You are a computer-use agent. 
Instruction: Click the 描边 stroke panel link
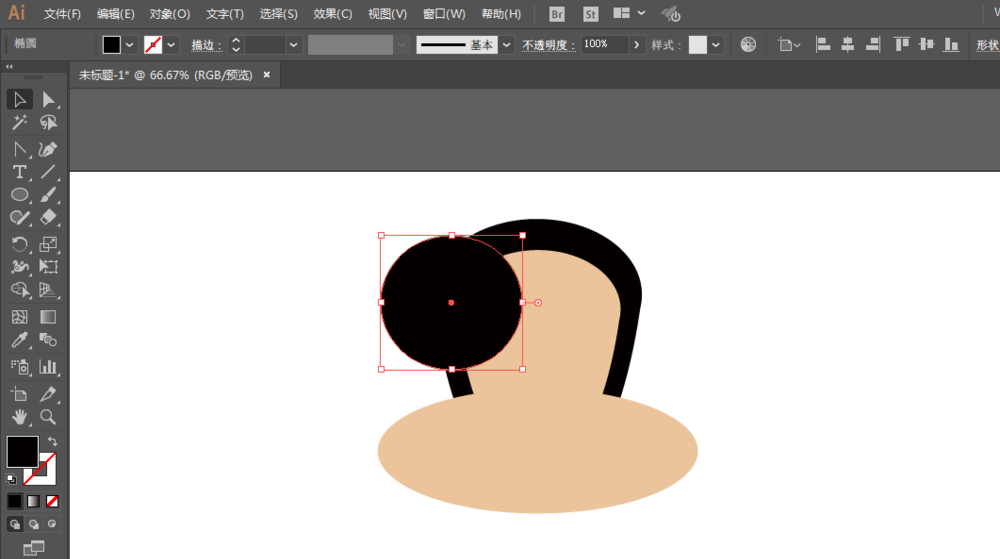point(206,45)
